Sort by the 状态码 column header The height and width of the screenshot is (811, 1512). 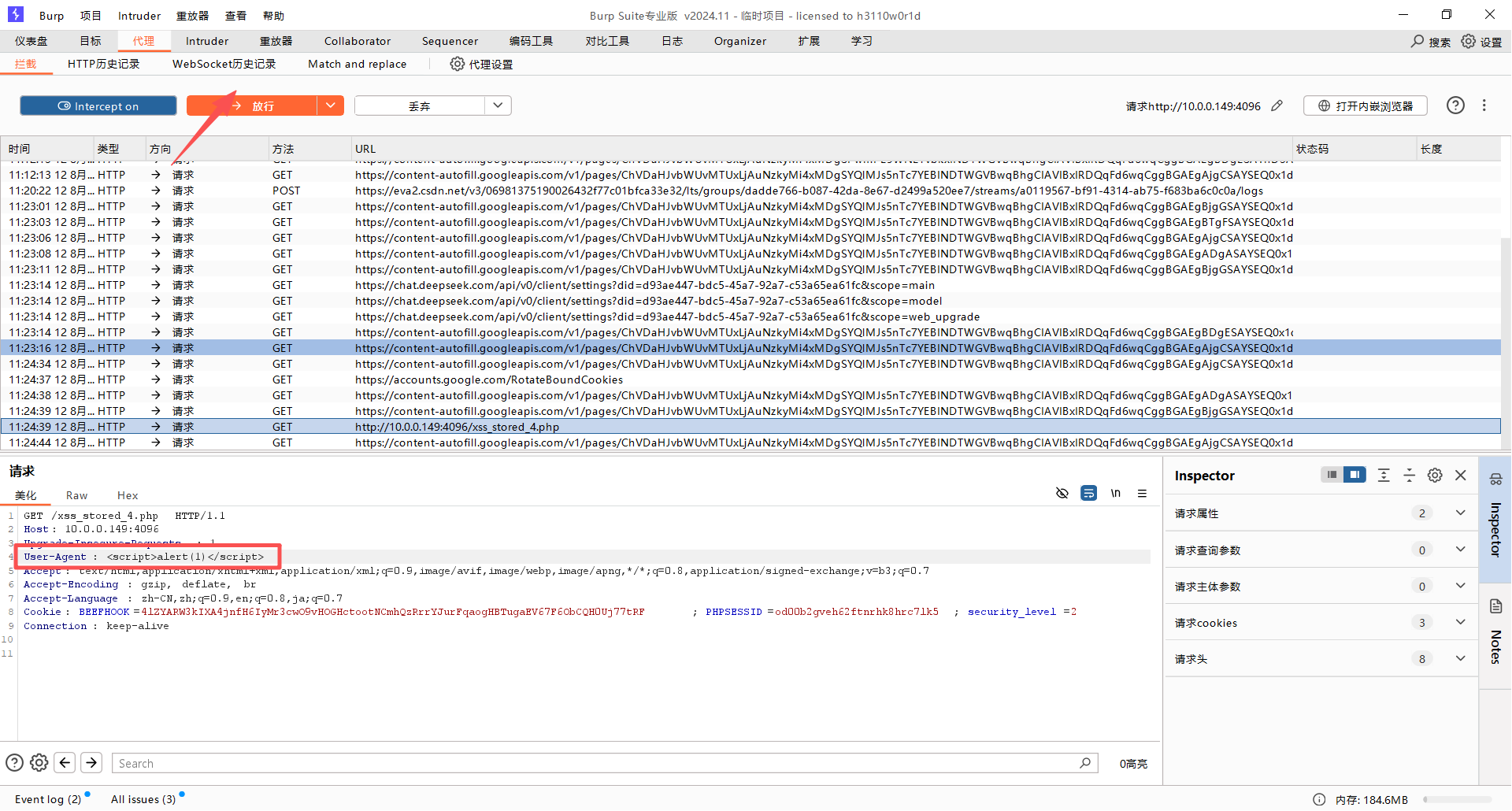pyautogui.click(x=1354, y=149)
